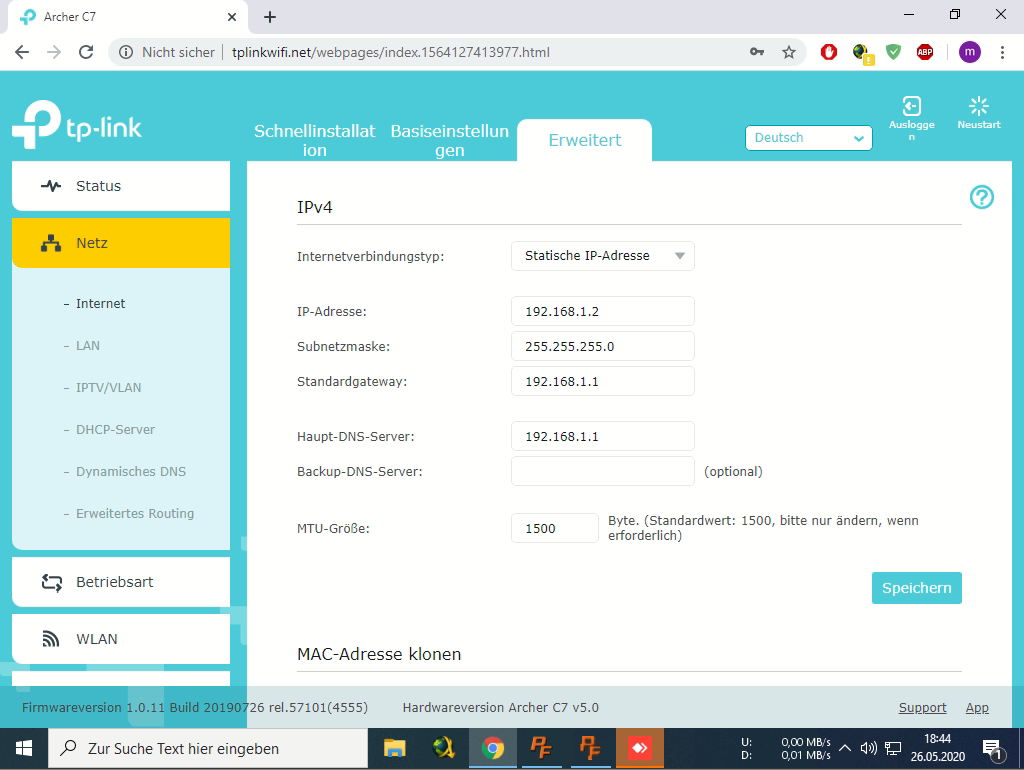Open the Chrome profile avatar 'm'

(969, 52)
